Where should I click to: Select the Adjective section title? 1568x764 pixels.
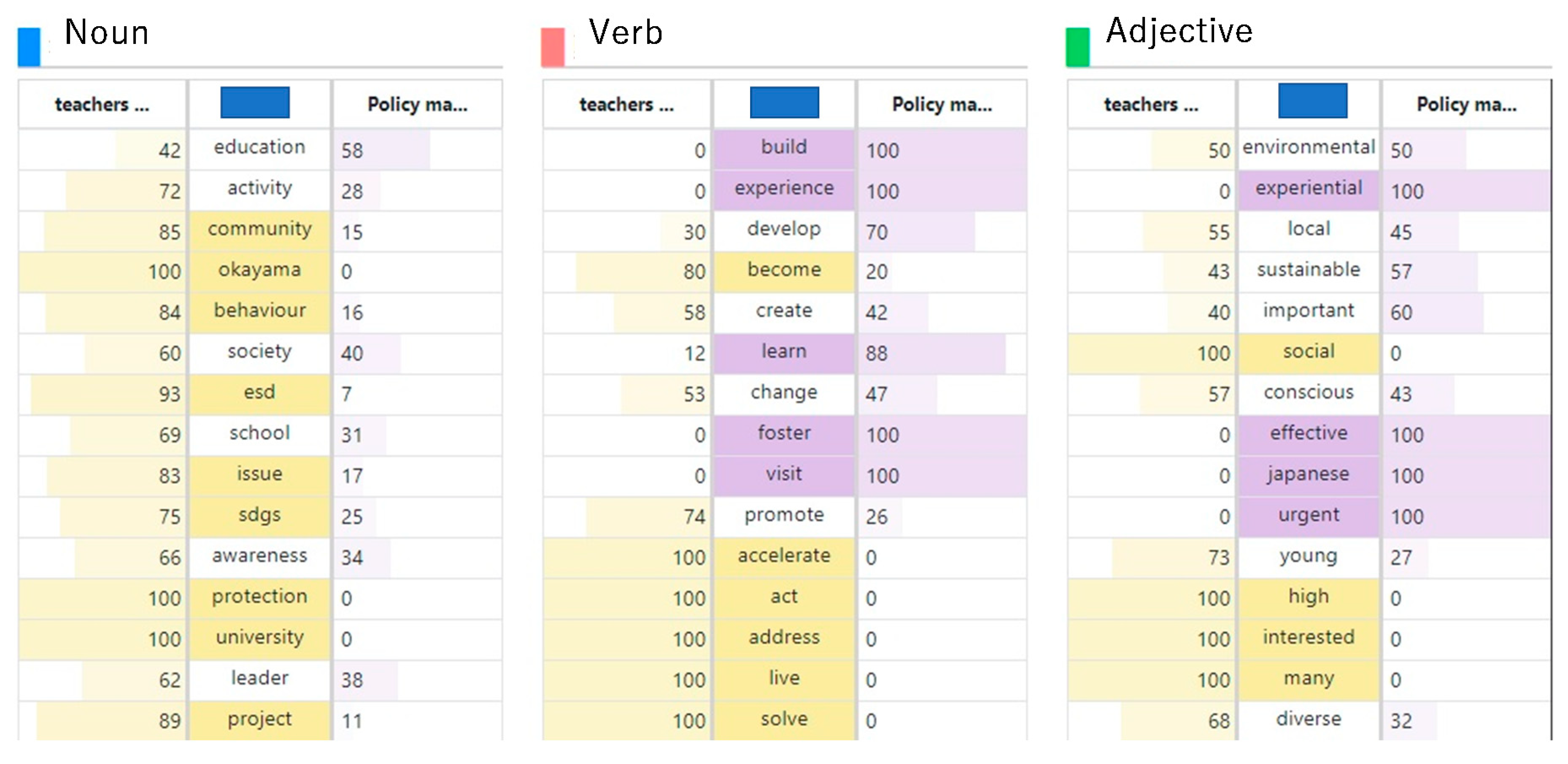click(x=1179, y=31)
